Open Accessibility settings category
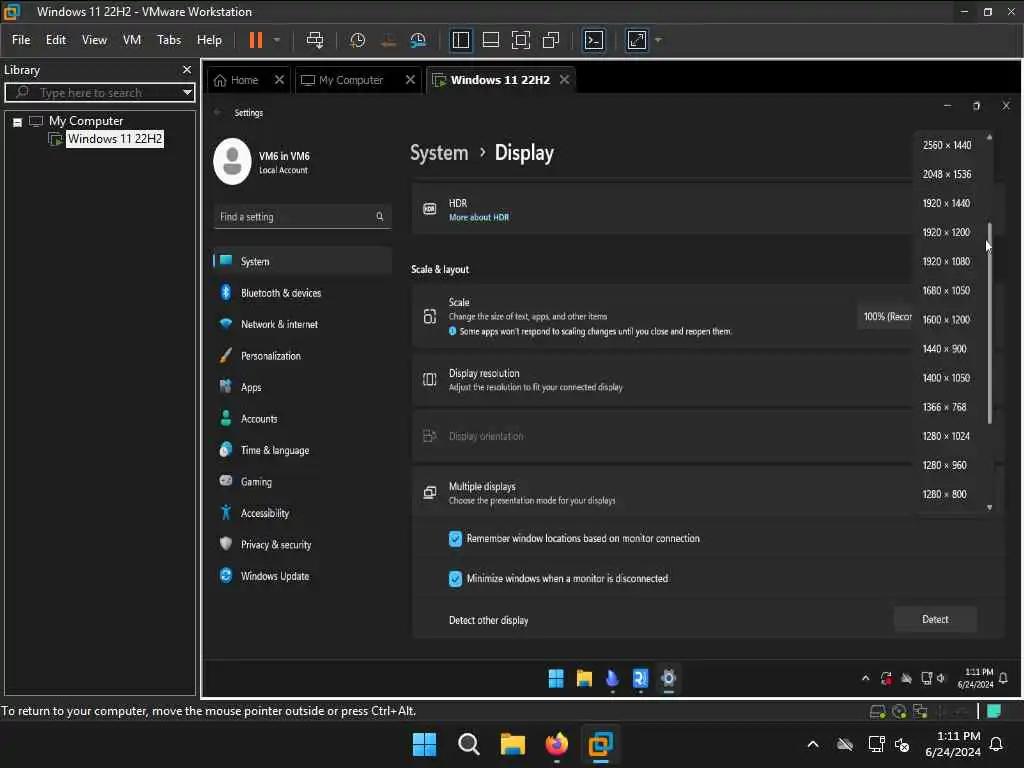This screenshot has width=1024, height=768. 302,513
